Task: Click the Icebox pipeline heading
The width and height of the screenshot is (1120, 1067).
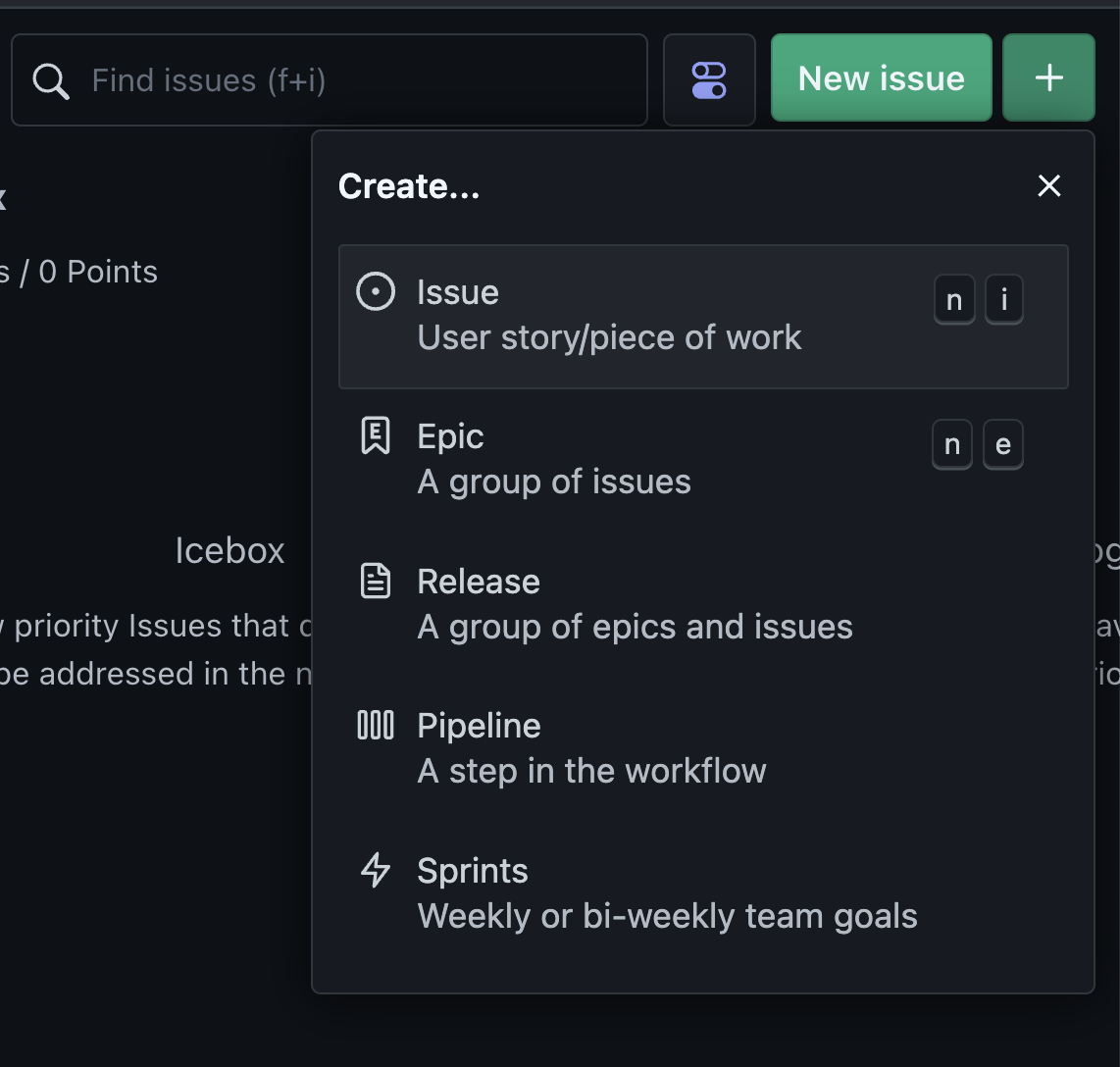Action: click(229, 550)
